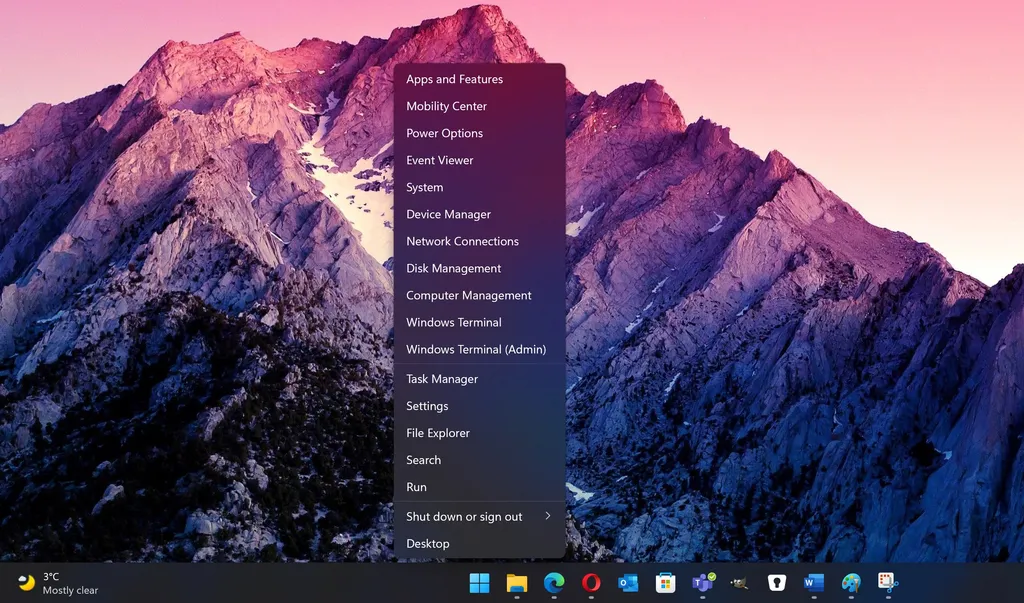The height and width of the screenshot is (603, 1024).
Task: Open the Opera browser taskbar icon
Action: 591,583
